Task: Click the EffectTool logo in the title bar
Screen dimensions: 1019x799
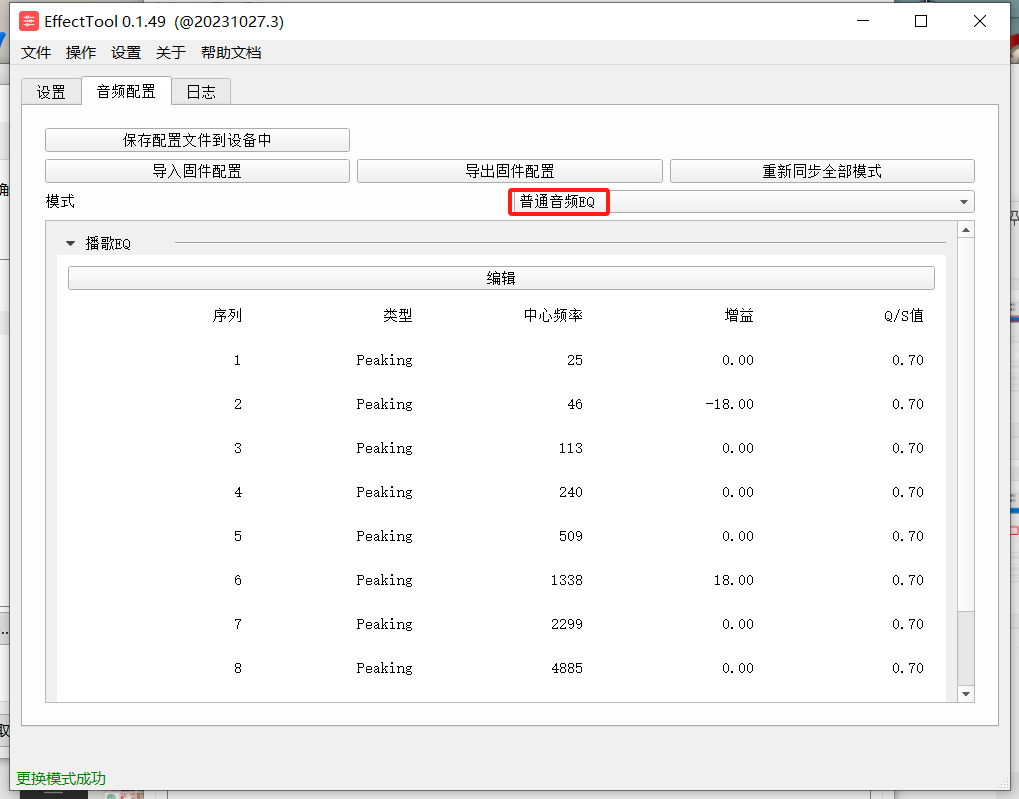Action: click(28, 20)
